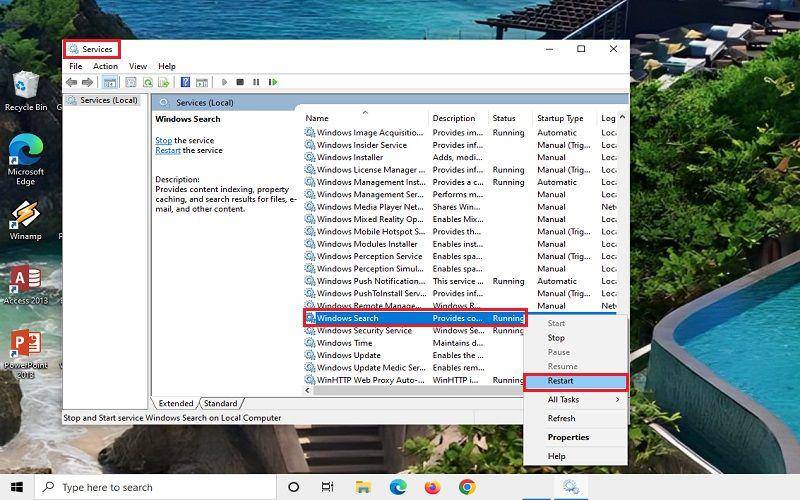
Task: Sort by the Name column header
Action: (x=365, y=118)
